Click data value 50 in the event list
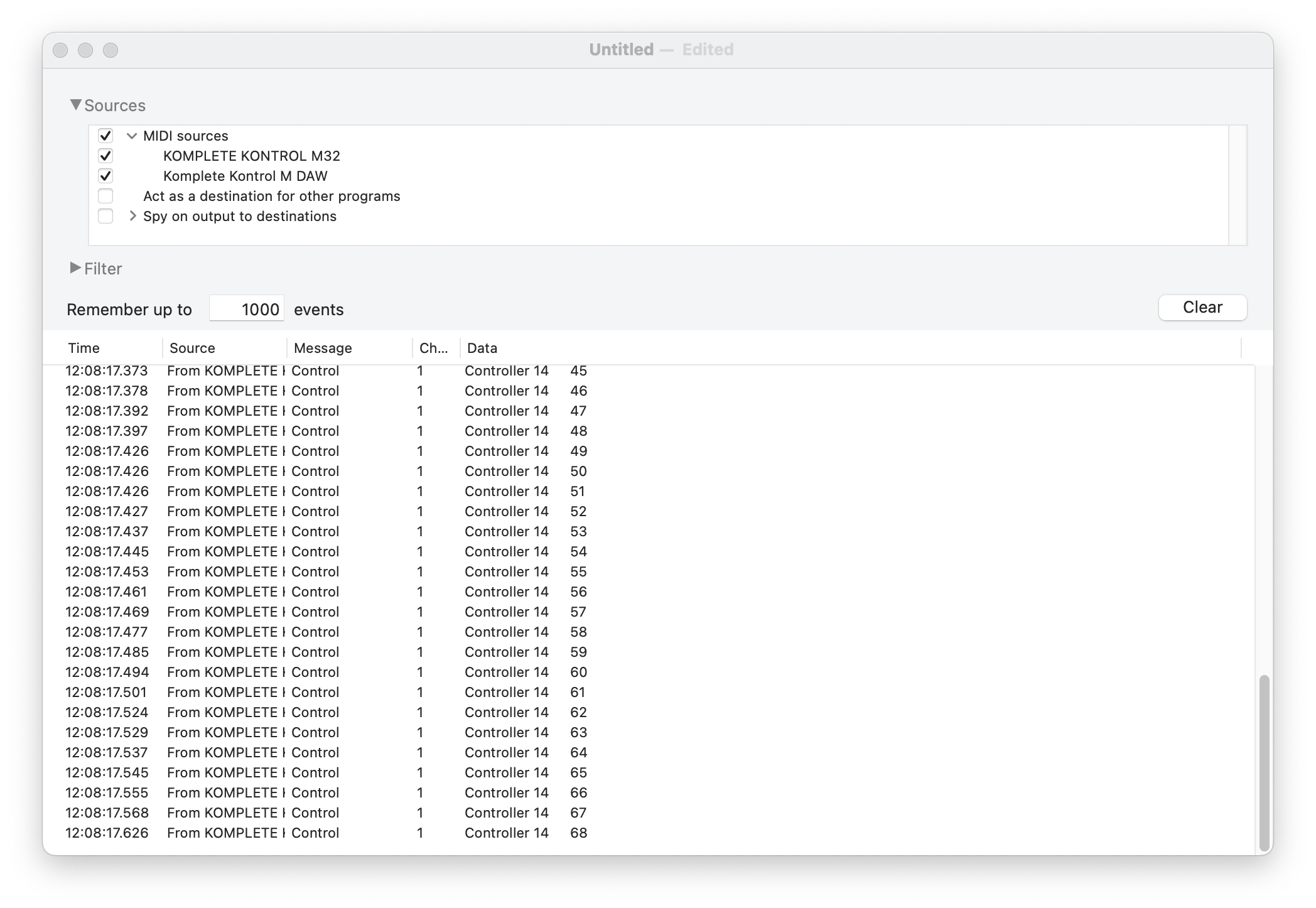This screenshot has width=1316, height=908. pyautogui.click(x=578, y=471)
